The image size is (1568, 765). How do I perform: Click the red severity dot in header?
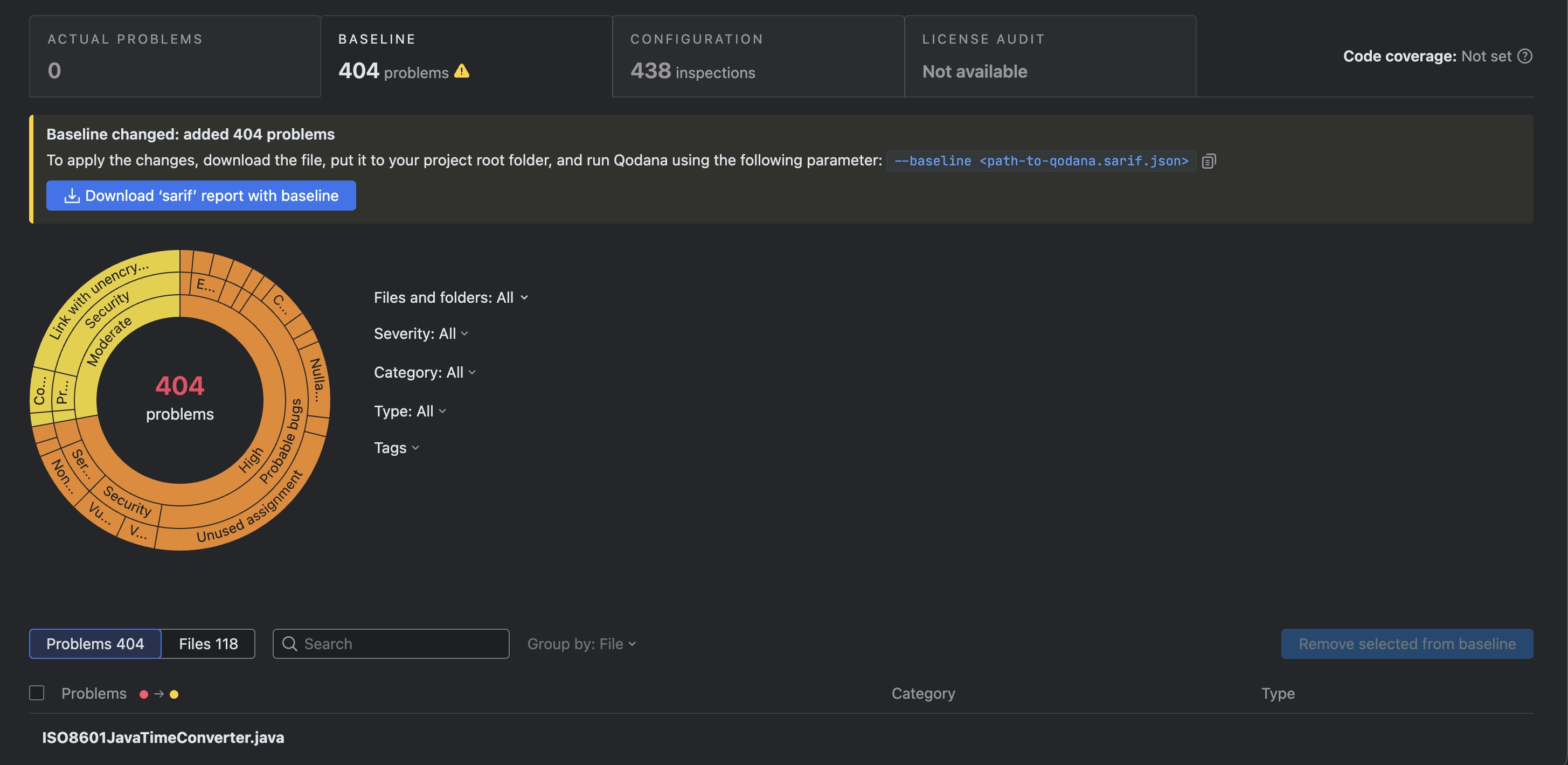(144, 694)
